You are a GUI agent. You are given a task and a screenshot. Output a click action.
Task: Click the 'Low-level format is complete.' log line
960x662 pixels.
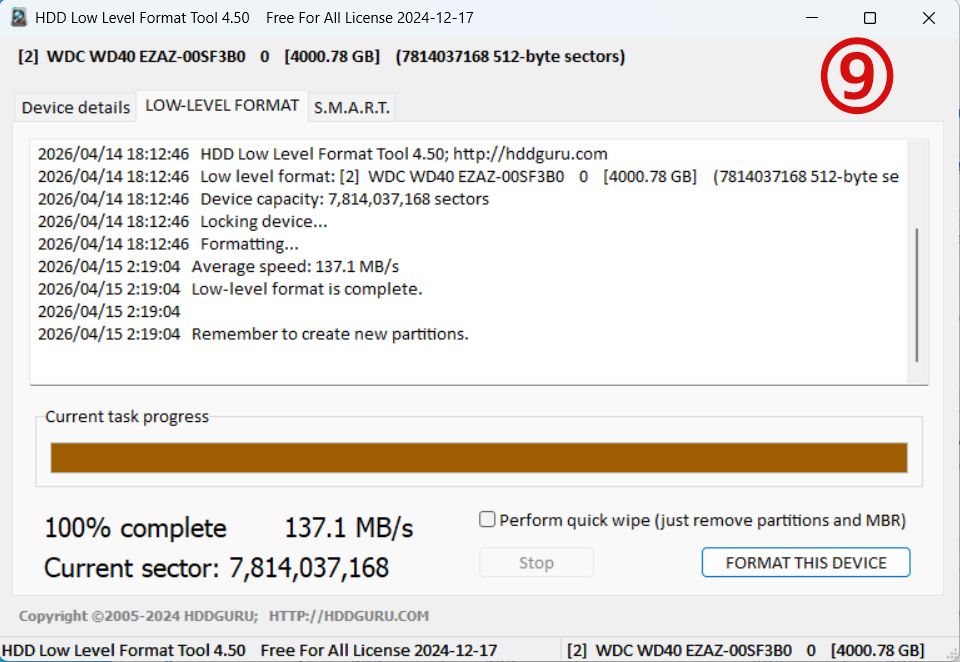click(230, 289)
